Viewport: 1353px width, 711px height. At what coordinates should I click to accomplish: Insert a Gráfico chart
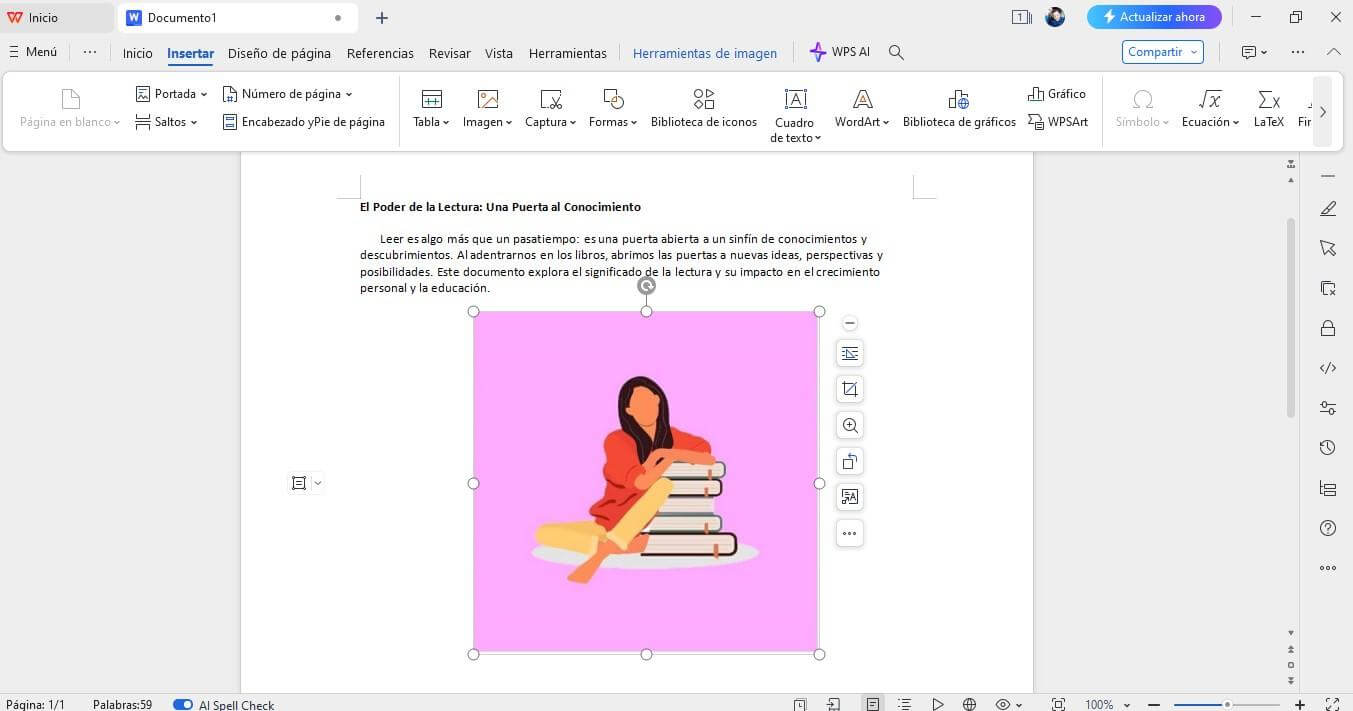click(x=1057, y=93)
